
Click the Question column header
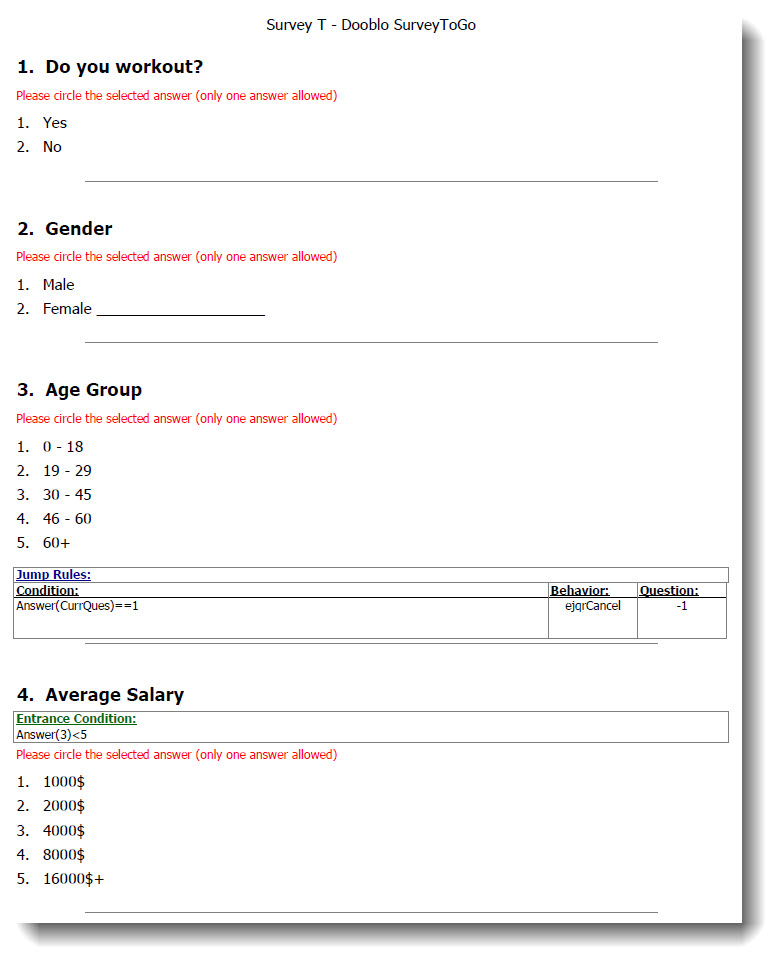[x=669, y=590]
